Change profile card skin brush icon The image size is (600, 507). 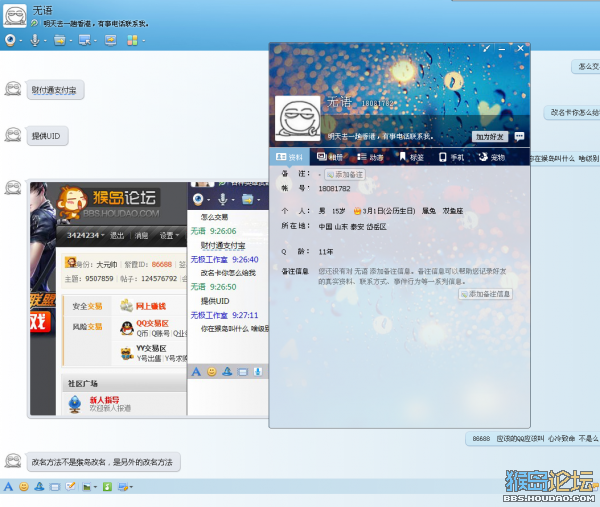coord(486,49)
